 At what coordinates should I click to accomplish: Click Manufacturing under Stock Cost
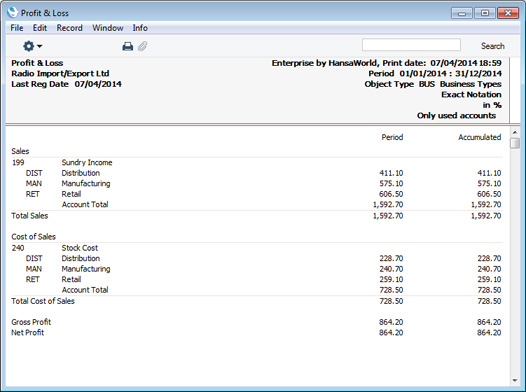(x=86, y=269)
